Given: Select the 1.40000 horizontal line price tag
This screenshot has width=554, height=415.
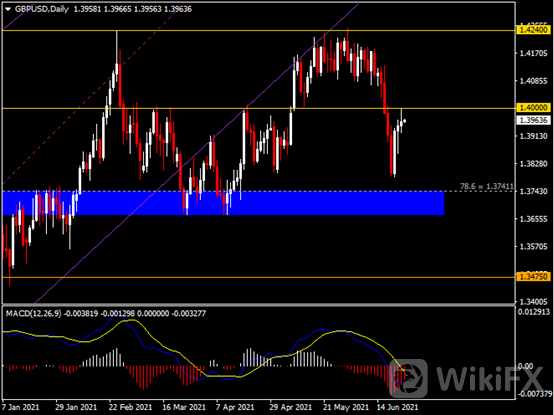Looking at the screenshot, I should [x=534, y=108].
